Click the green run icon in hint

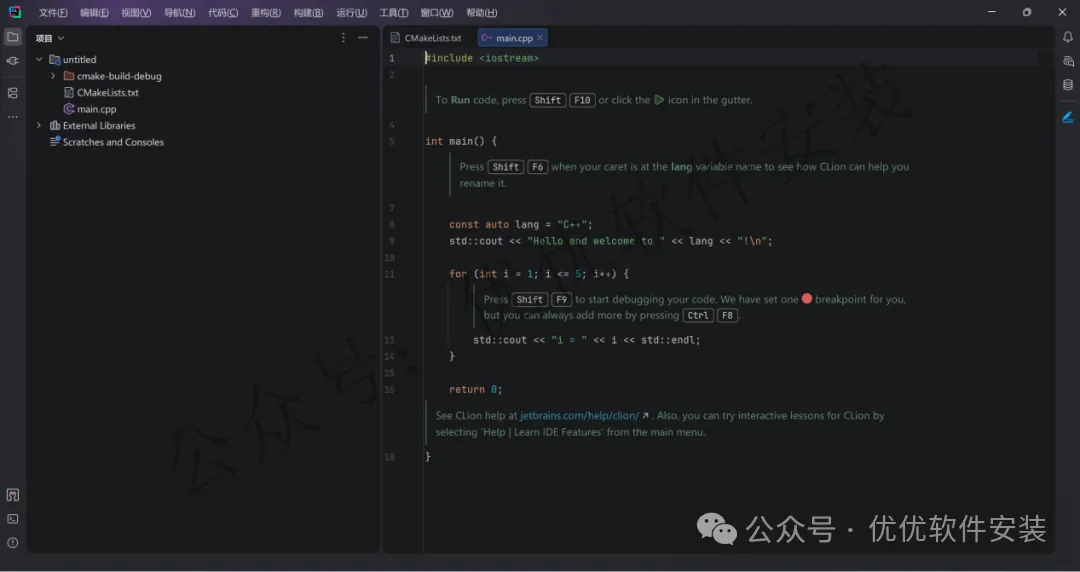pyautogui.click(x=658, y=100)
